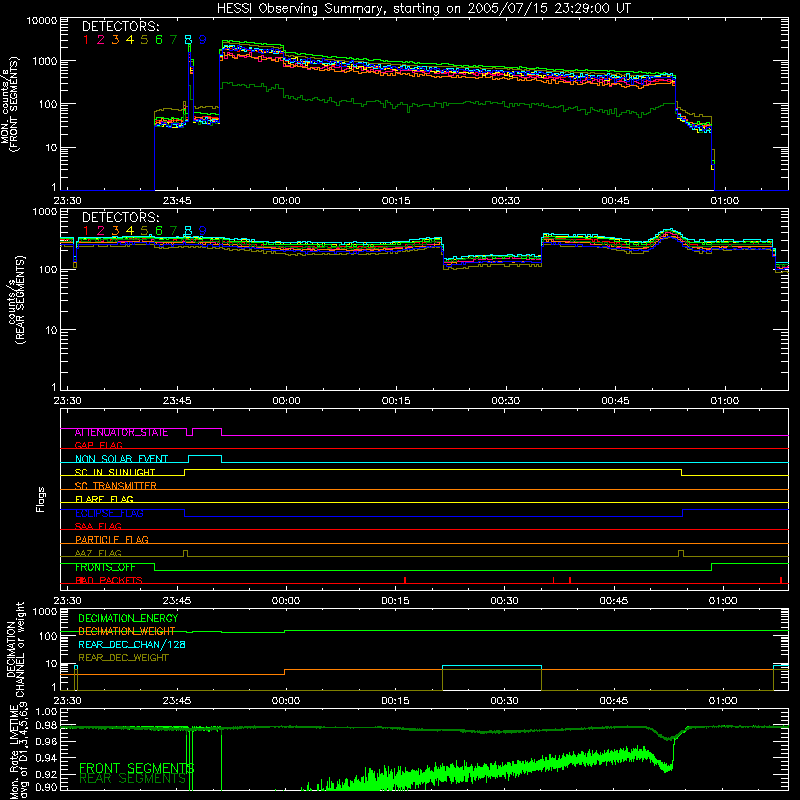
Task: Select the DETECTORS: label in the front segments plot
Action: [x=121, y=26]
